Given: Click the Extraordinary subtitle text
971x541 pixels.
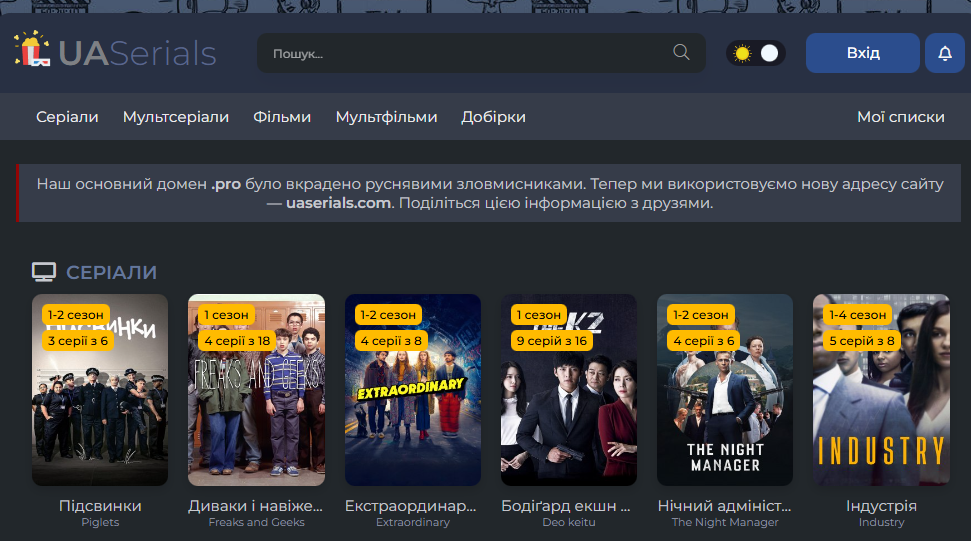Looking at the screenshot, I should (413, 522).
